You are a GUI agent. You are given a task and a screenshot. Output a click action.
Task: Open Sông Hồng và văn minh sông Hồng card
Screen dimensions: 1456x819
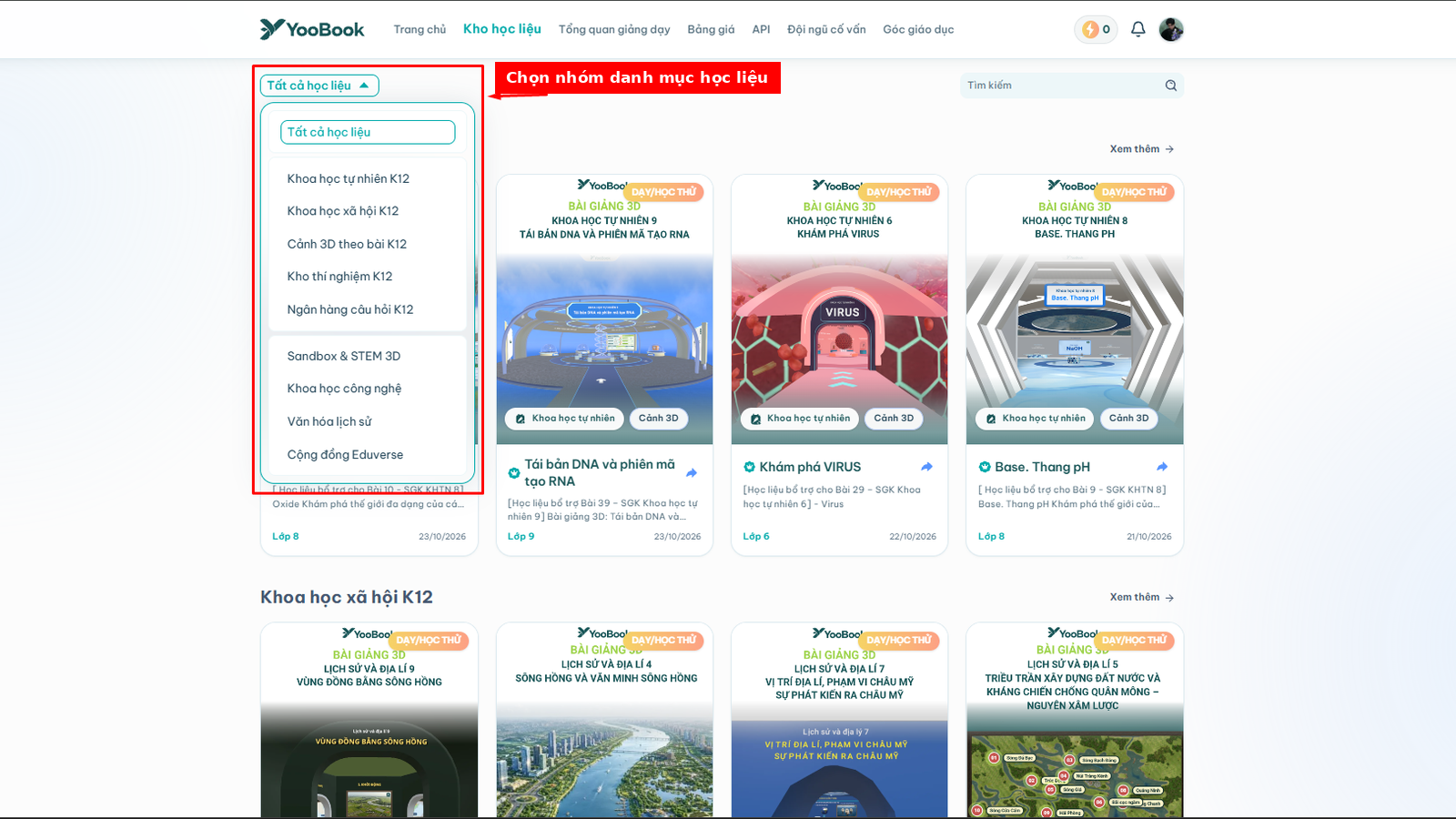[604, 721]
